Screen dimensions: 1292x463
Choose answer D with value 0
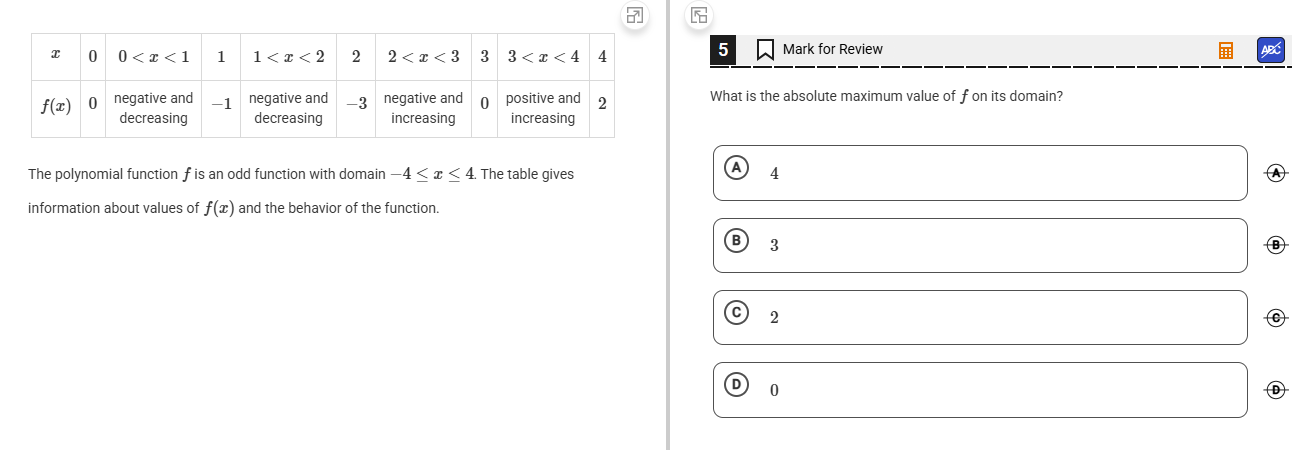980,389
